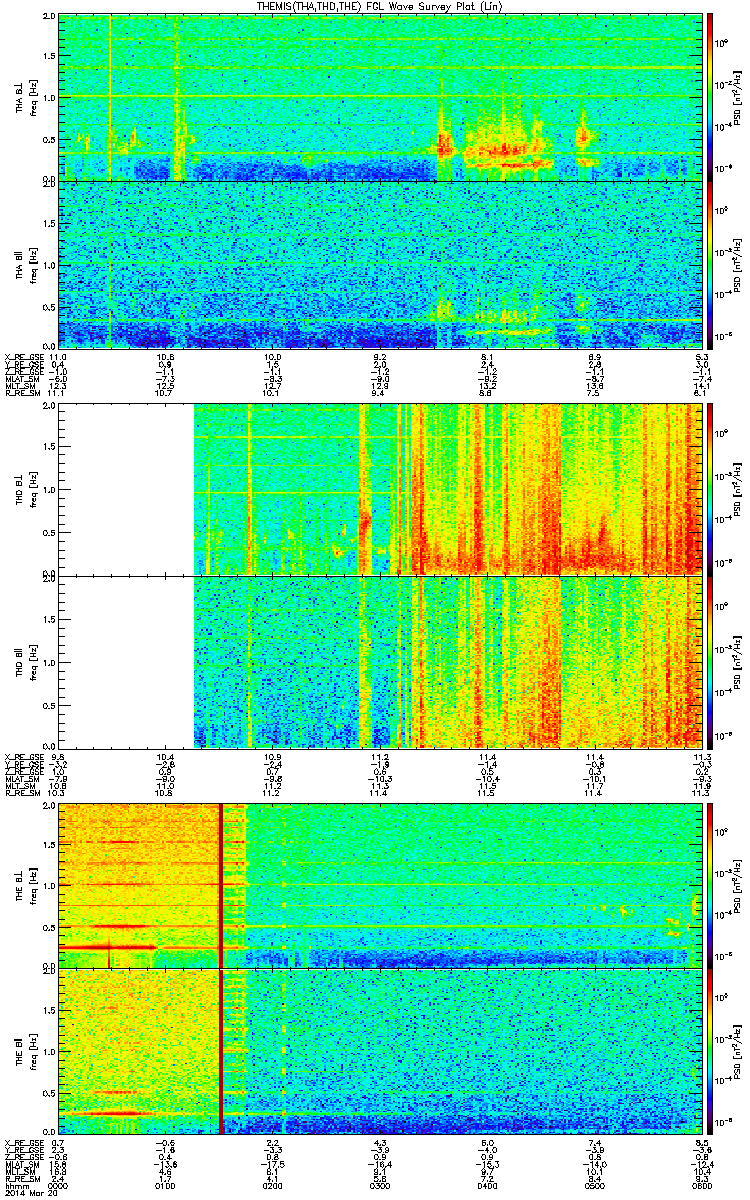Select the THA B-perpendicular spectrogram panel
The image size is (750, 1200).
tap(380, 97)
